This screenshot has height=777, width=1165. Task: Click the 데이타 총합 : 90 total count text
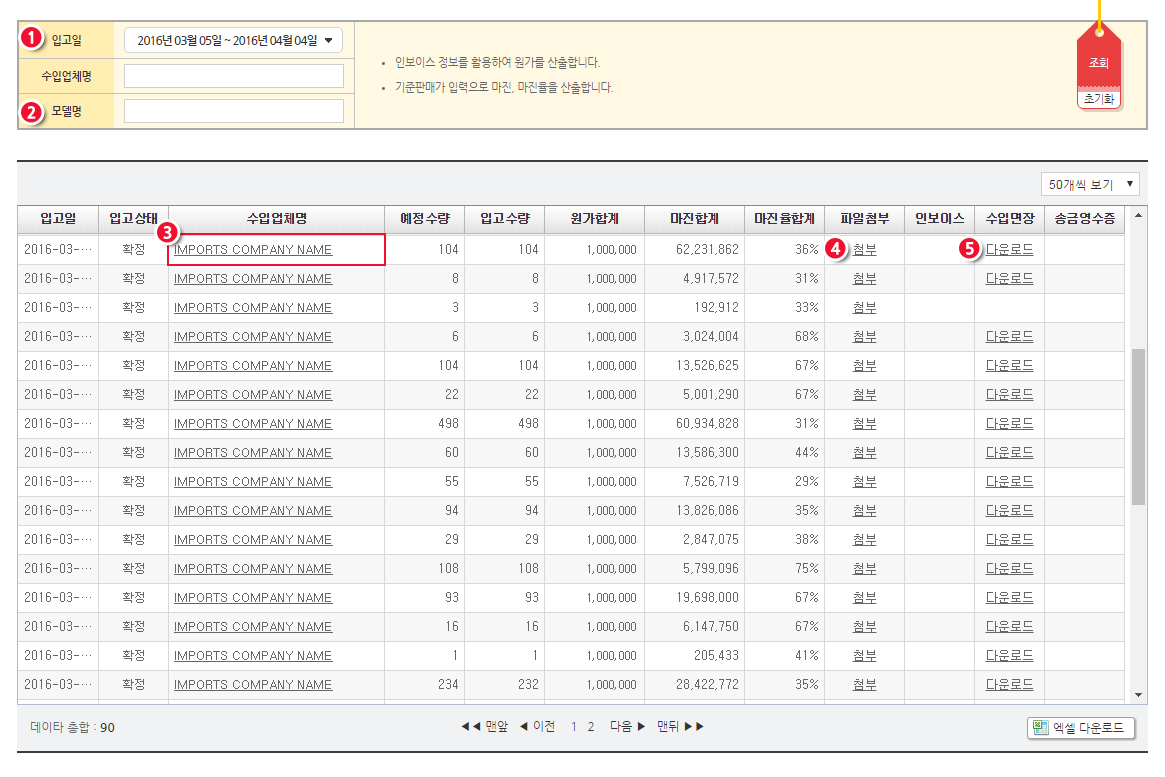point(73,727)
